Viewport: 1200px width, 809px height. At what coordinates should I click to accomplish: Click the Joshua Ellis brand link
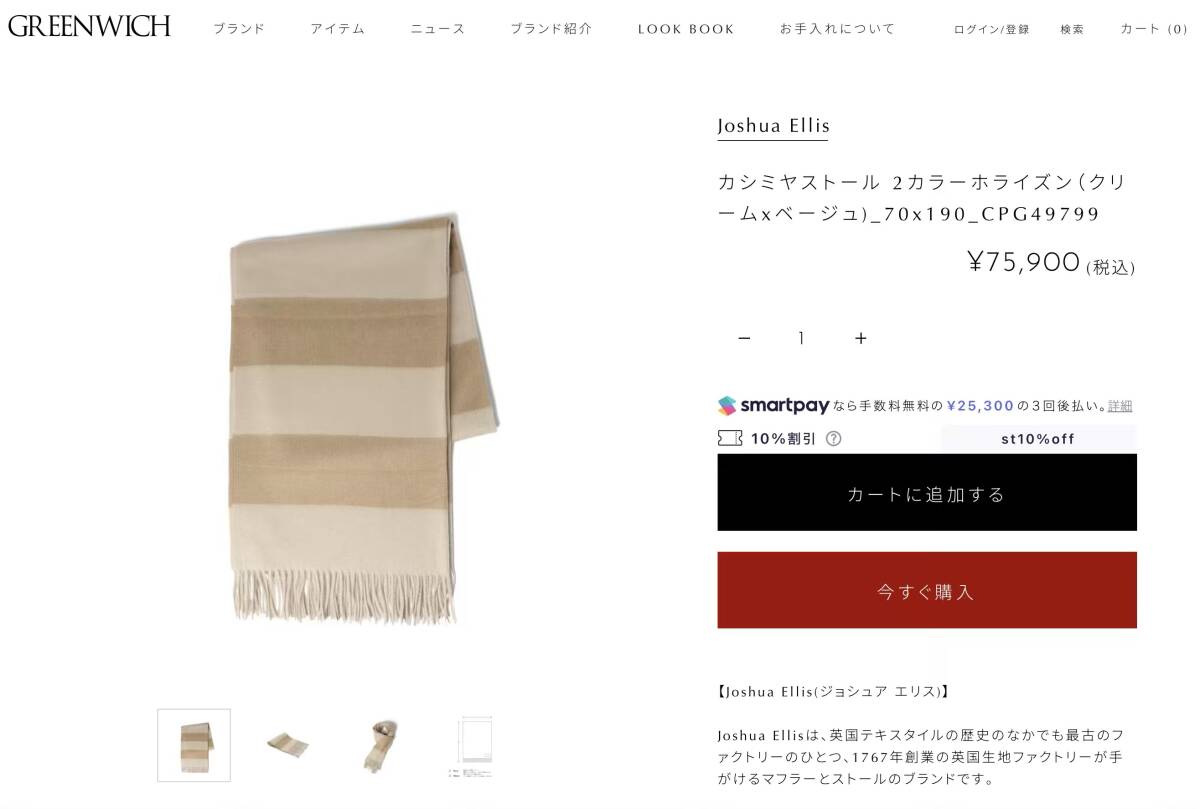773,126
